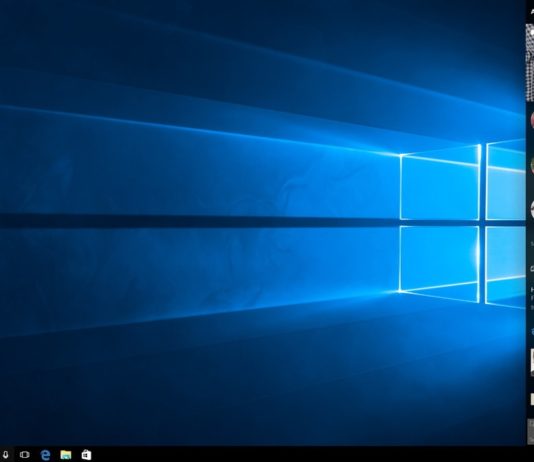
Task: Launch Microsoft Edge from the taskbar
Action: [x=45, y=455]
